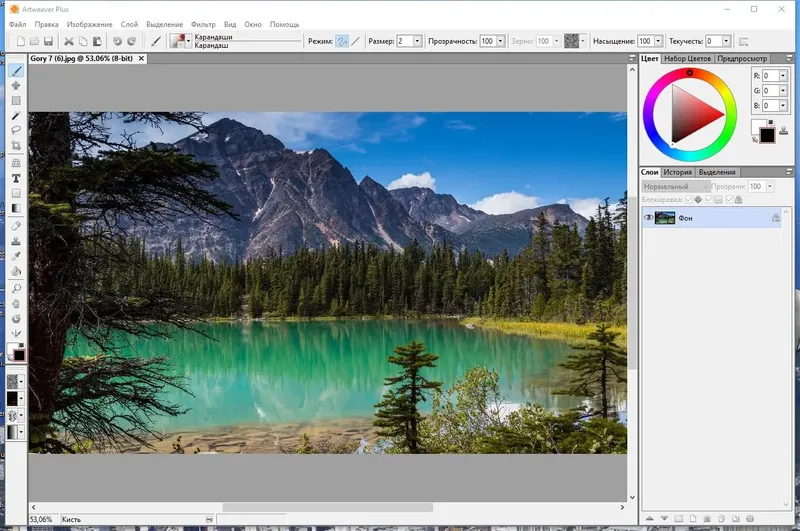The height and width of the screenshot is (531, 800).
Task: Select the Mirror painting tool
Action: [x=16, y=334]
